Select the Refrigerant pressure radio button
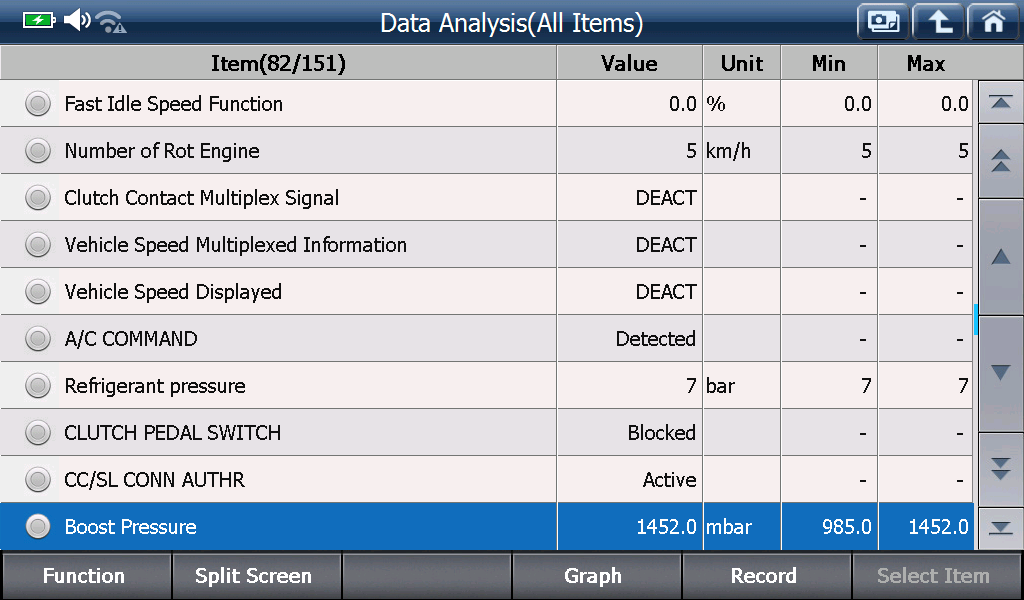Screen dimensions: 1024x600 point(38,386)
